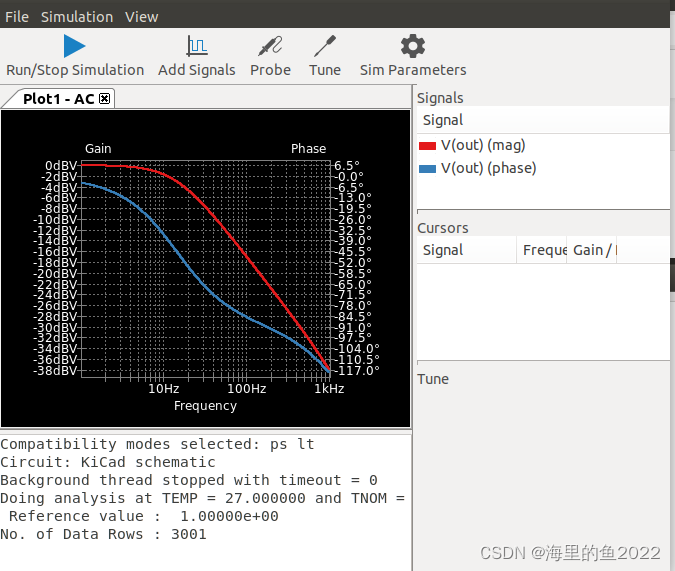Click the -117.0° phase axis label
The height and width of the screenshot is (571, 675).
(357, 370)
